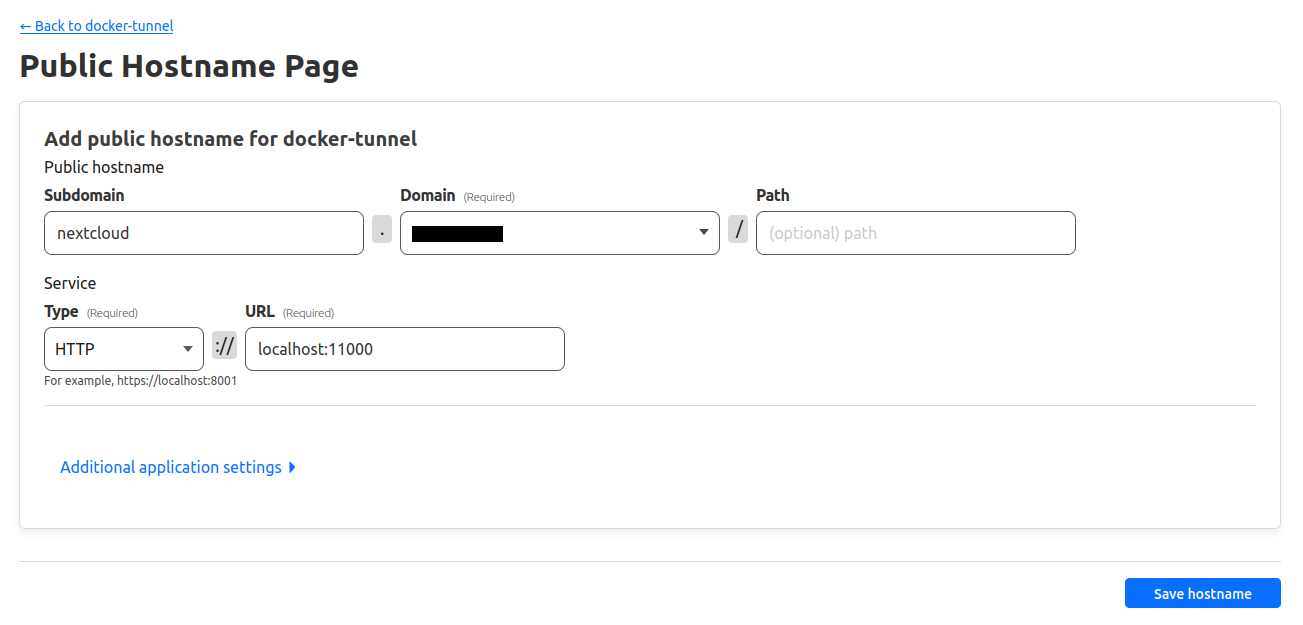Open the Service Type selector showing HTTP
This screenshot has width=1303, height=625.
tap(124, 349)
